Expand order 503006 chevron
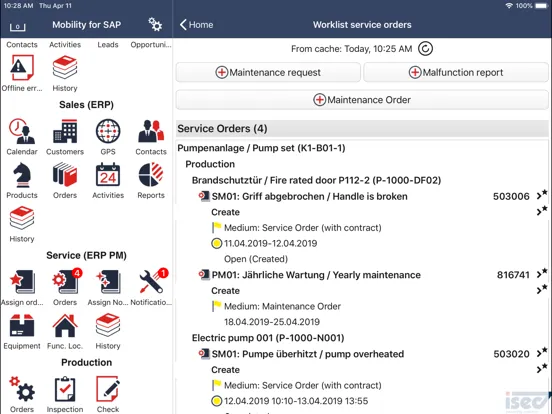Image resolution: width=552 pixels, height=414 pixels. 542,195
